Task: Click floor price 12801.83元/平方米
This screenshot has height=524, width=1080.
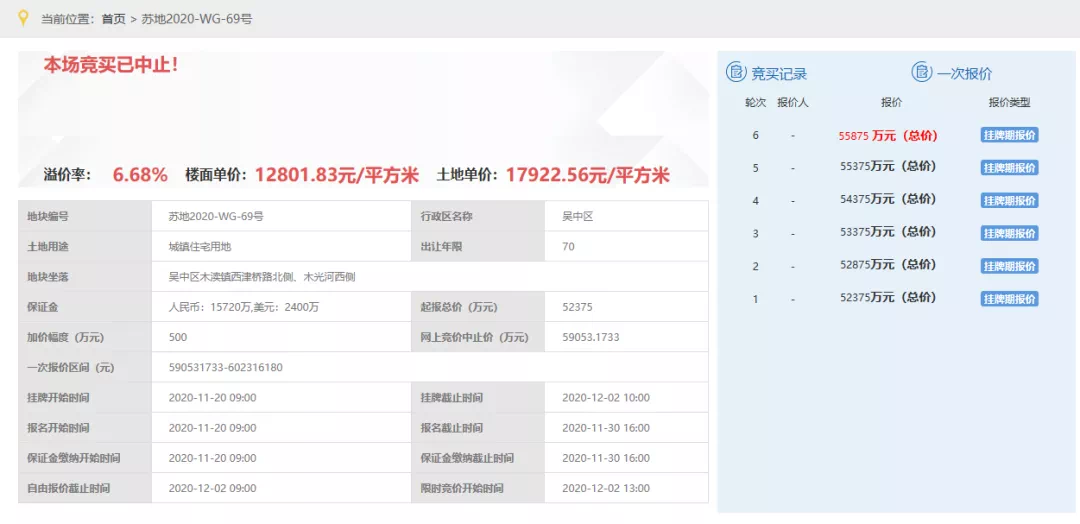Action: coord(337,175)
